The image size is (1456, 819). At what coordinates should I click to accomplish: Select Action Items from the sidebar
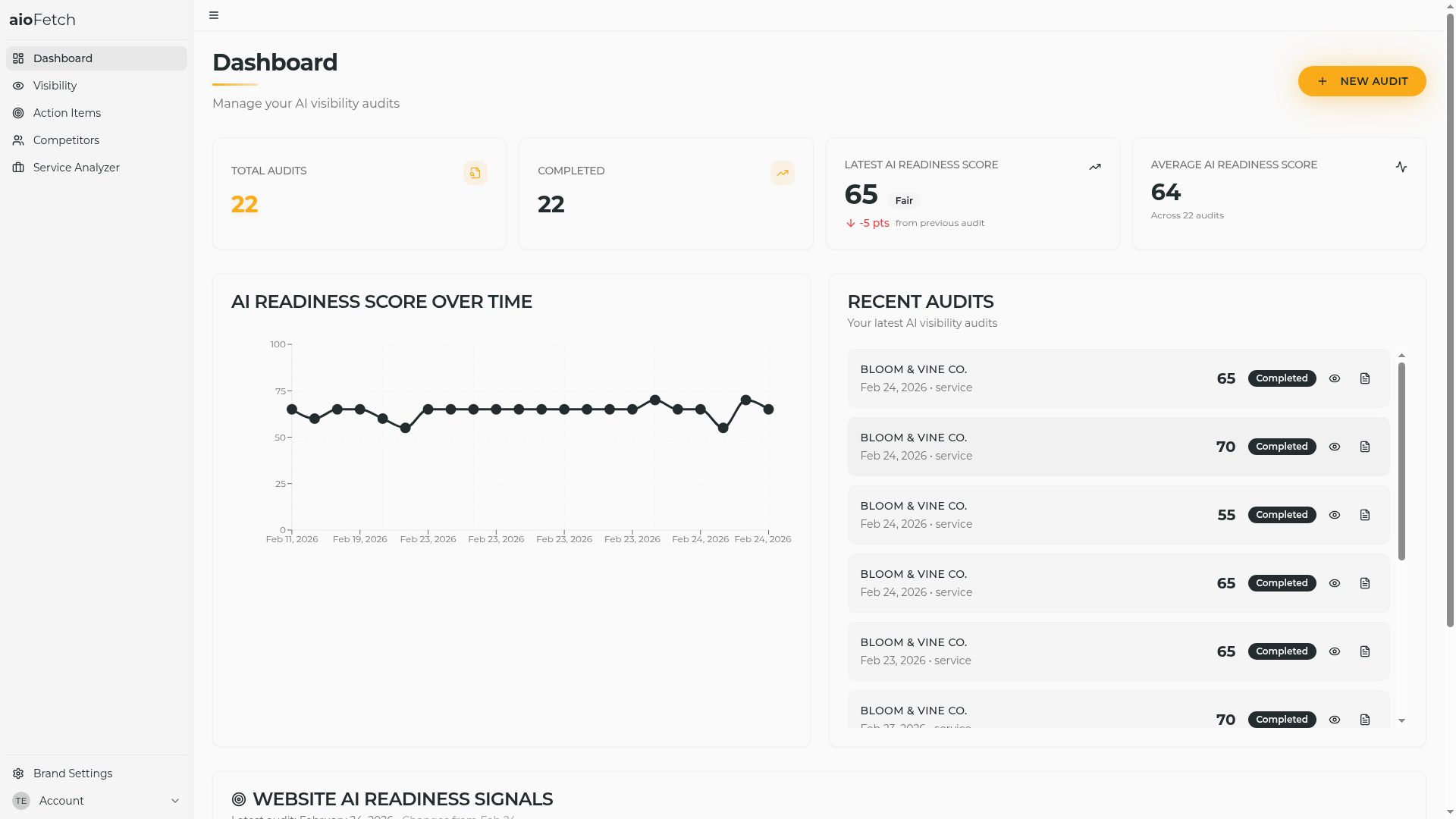coord(67,112)
